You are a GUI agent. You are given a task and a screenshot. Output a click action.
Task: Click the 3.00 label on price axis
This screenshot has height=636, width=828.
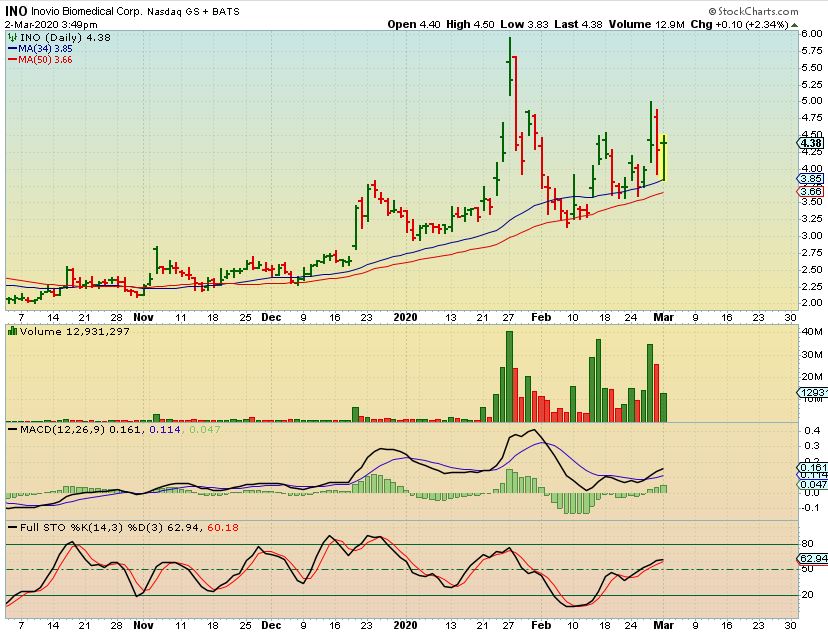pyautogui.click(x=812, y=236)
